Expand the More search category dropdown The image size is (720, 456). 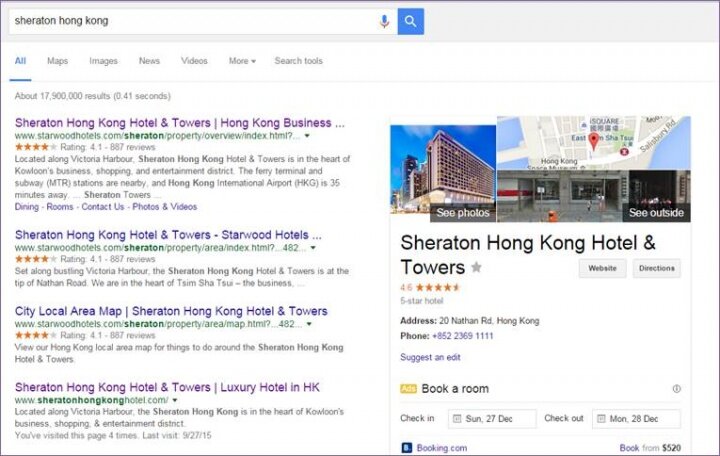point(242,61)
